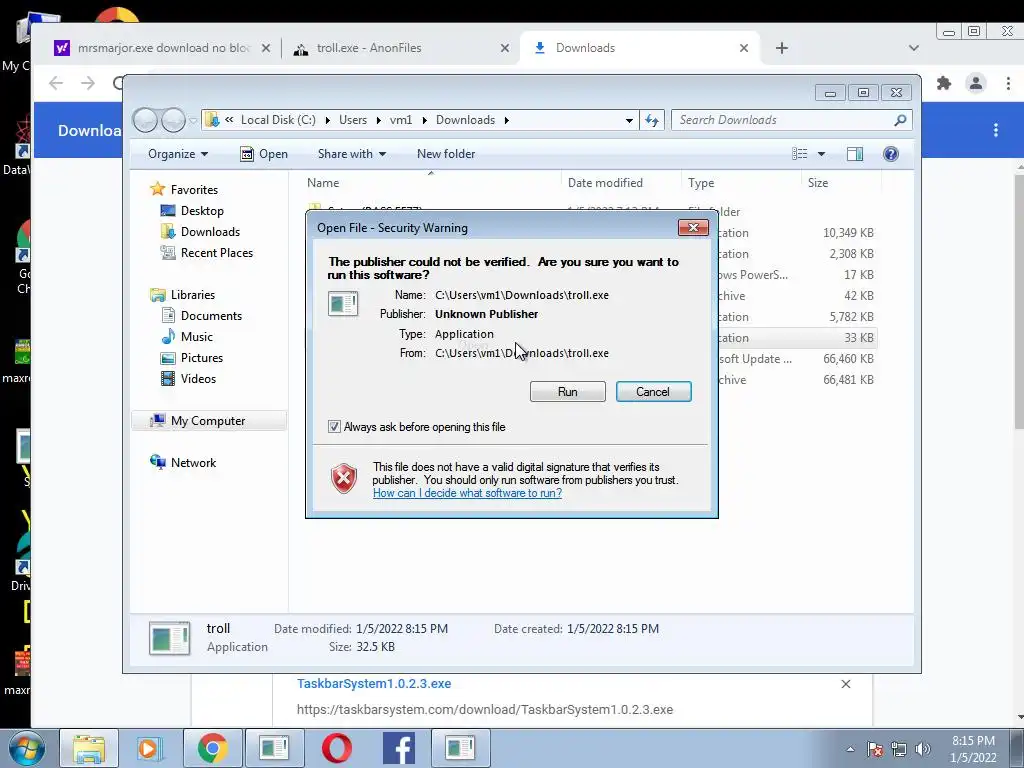Screen dimensions: 1024x768
Task: Toggle the preview pane icon
Action: click(855, 154)
